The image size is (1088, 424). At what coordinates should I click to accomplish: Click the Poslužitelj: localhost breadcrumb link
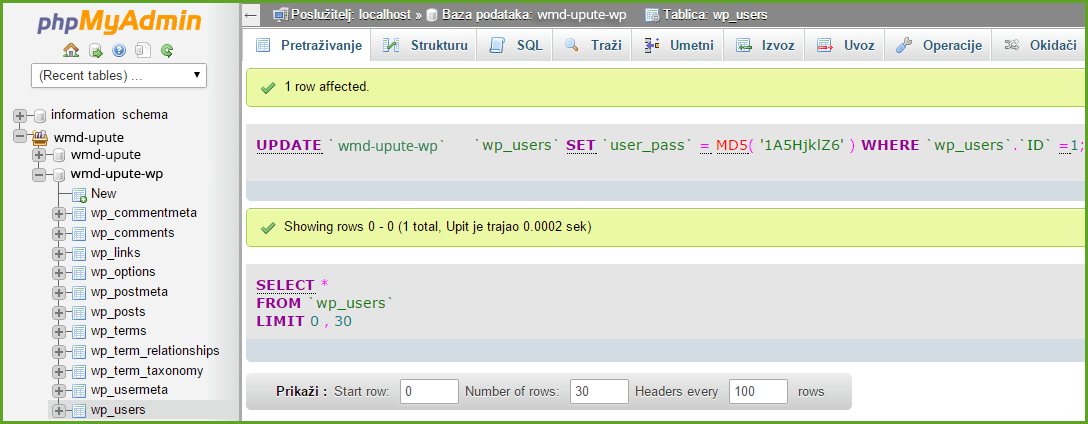(351, 15)
